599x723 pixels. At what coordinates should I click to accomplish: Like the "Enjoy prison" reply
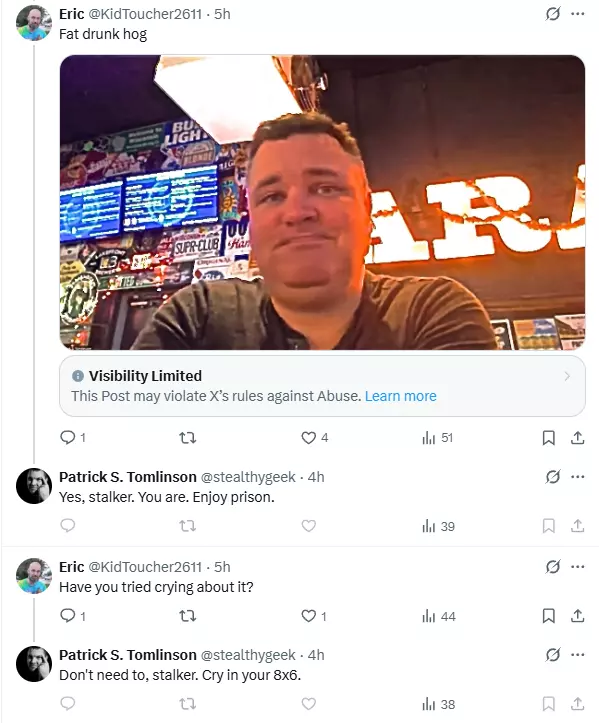[308, 526]
